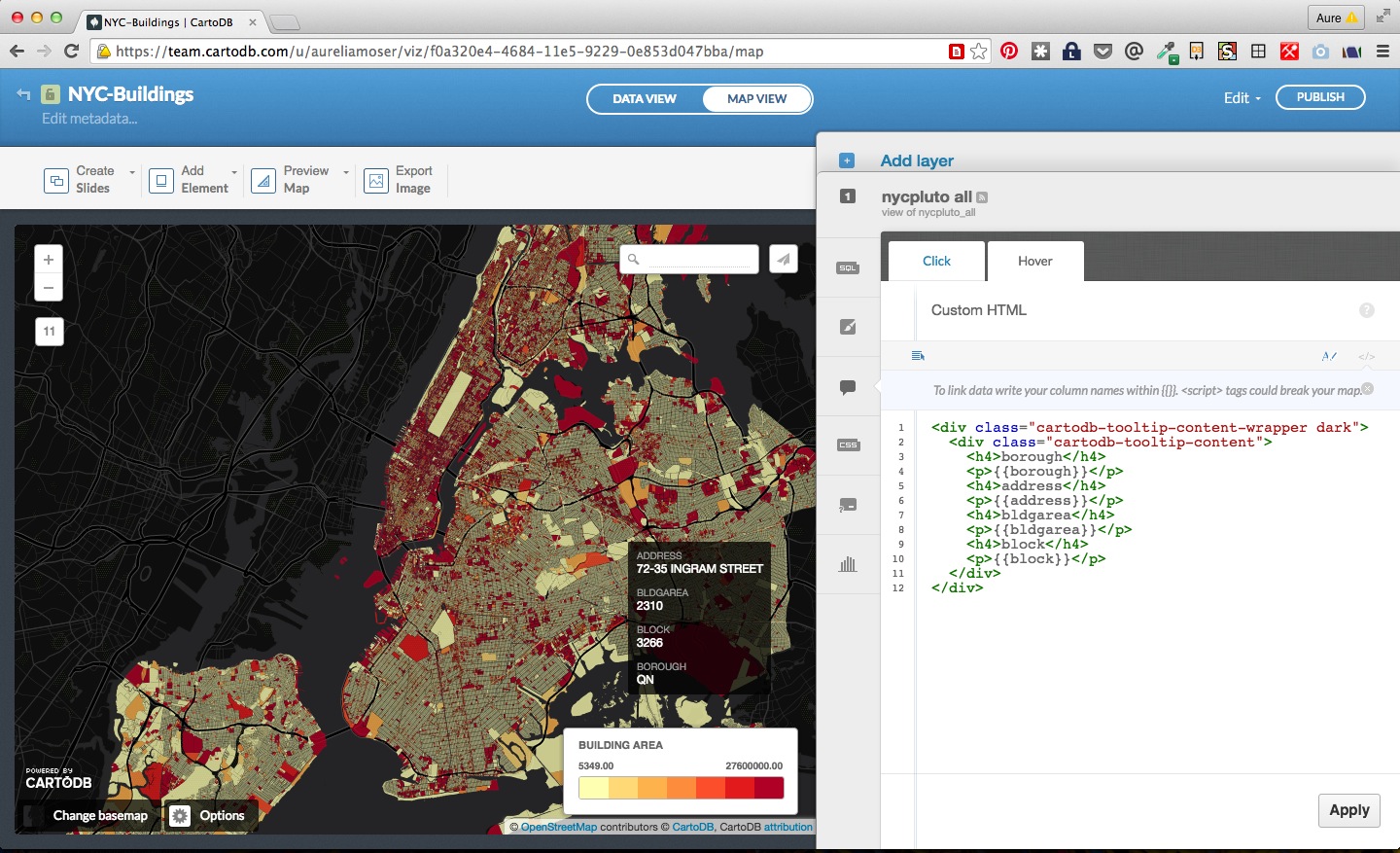Open the infowindow speech bubble panel
Viewport: 1400px width, 853px height.
(848, 387)
